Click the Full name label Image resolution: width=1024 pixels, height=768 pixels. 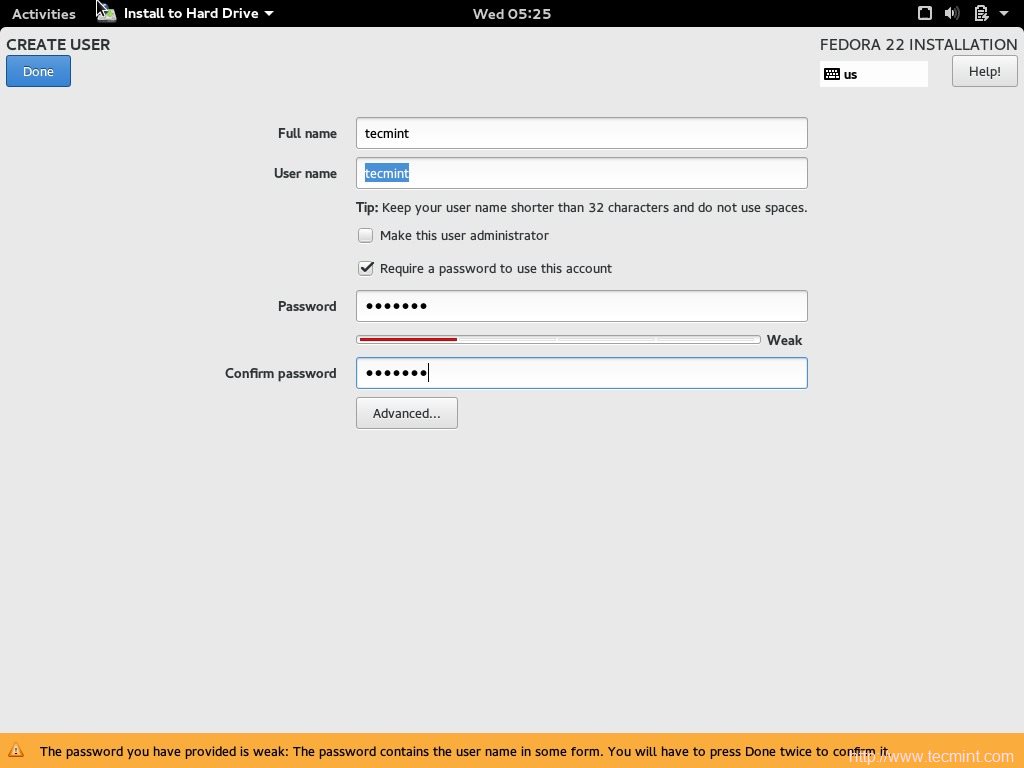click(307, 133)
